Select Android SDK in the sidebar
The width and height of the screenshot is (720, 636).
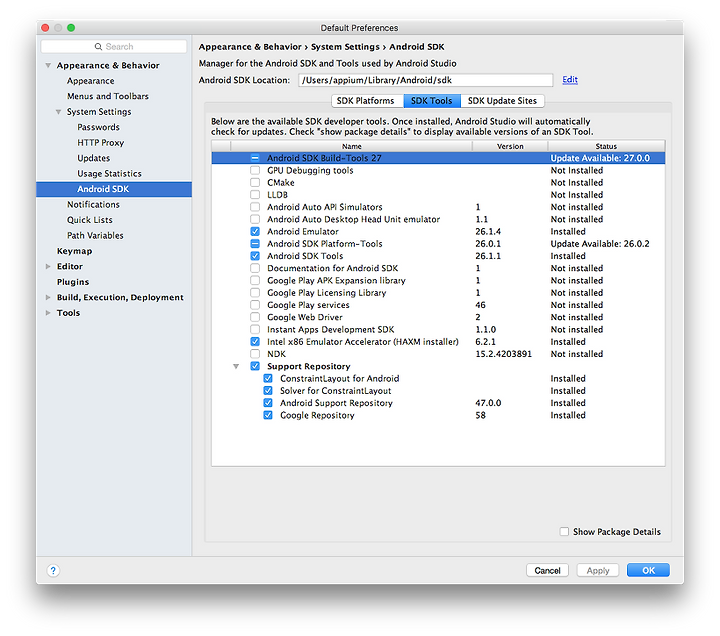pos(114,189)
